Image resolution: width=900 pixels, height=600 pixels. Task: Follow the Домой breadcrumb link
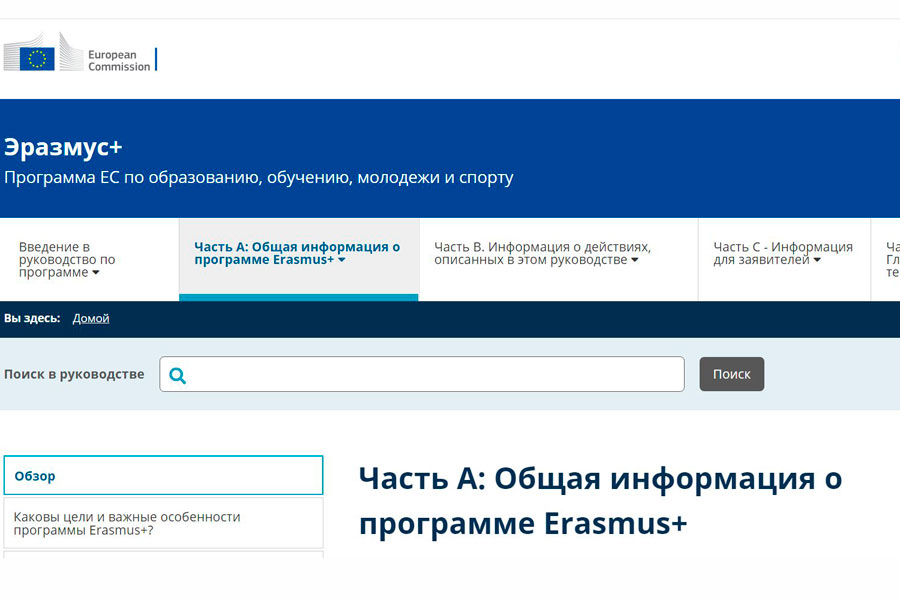coord(91,318)
